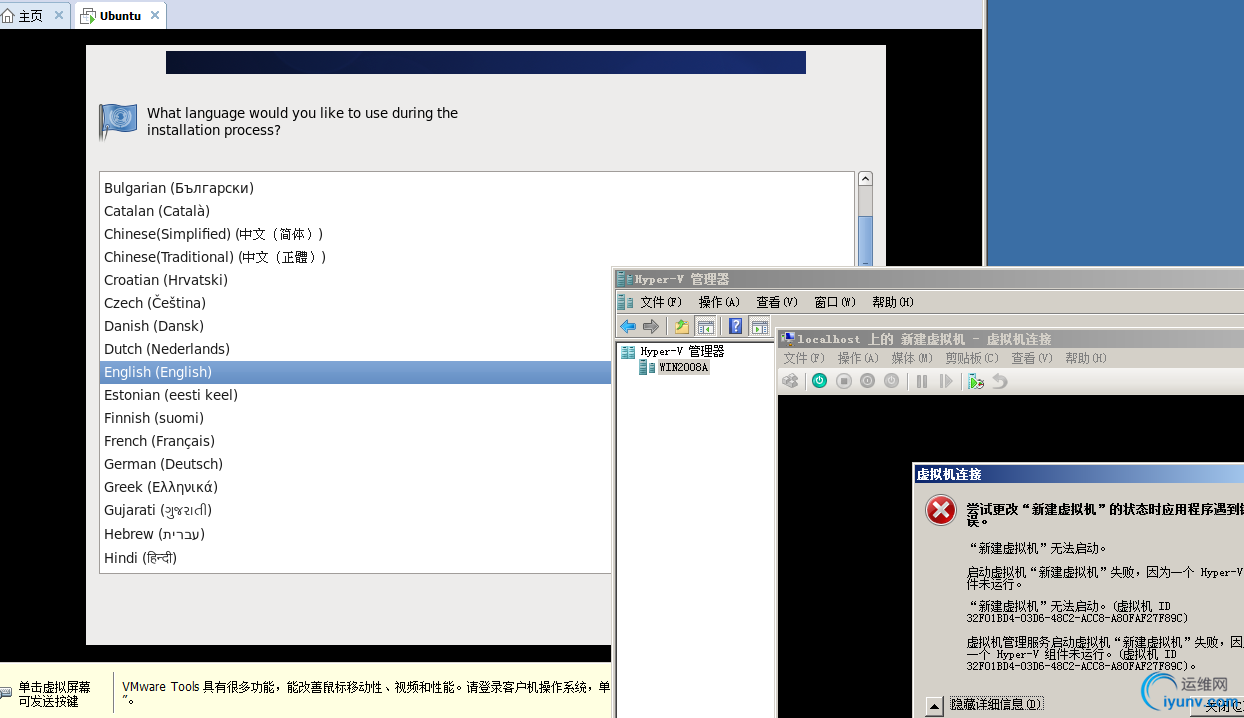Click VM connection window title icon
The image size is (1244, 718).
point(788,339)
